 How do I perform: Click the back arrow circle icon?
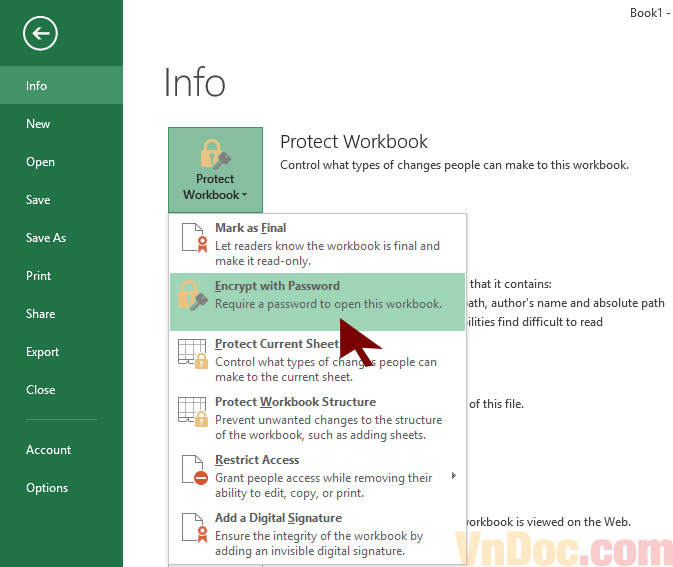coord(40,33)
